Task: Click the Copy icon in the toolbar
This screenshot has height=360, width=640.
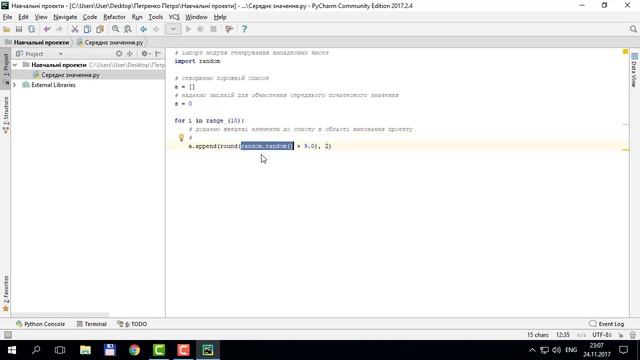Action: click(87, 29)
